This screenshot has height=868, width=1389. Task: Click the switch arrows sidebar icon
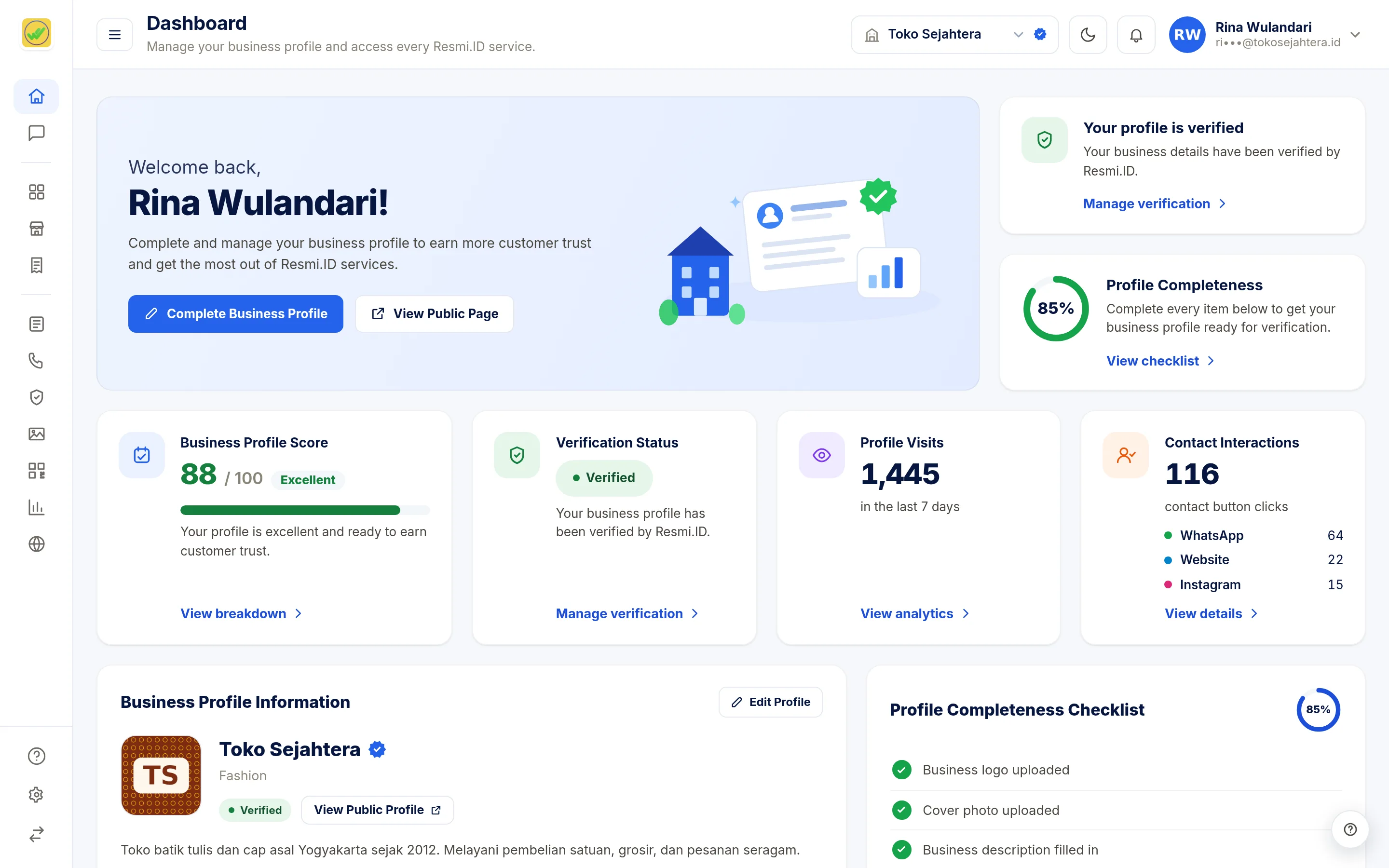(36, 834)
